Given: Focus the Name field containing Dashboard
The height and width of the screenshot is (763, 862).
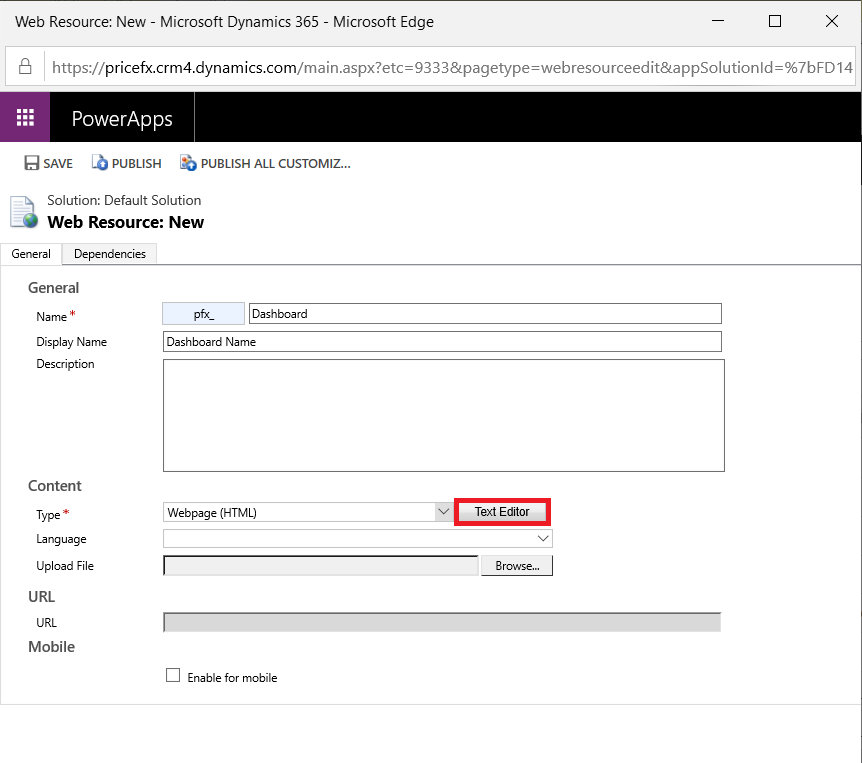Looking at the screenshot, I should point(484,313).
